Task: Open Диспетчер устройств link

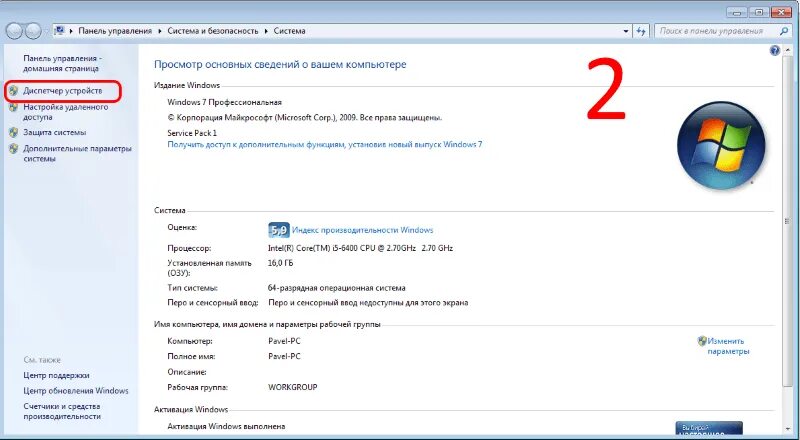Action: [63, 91]
